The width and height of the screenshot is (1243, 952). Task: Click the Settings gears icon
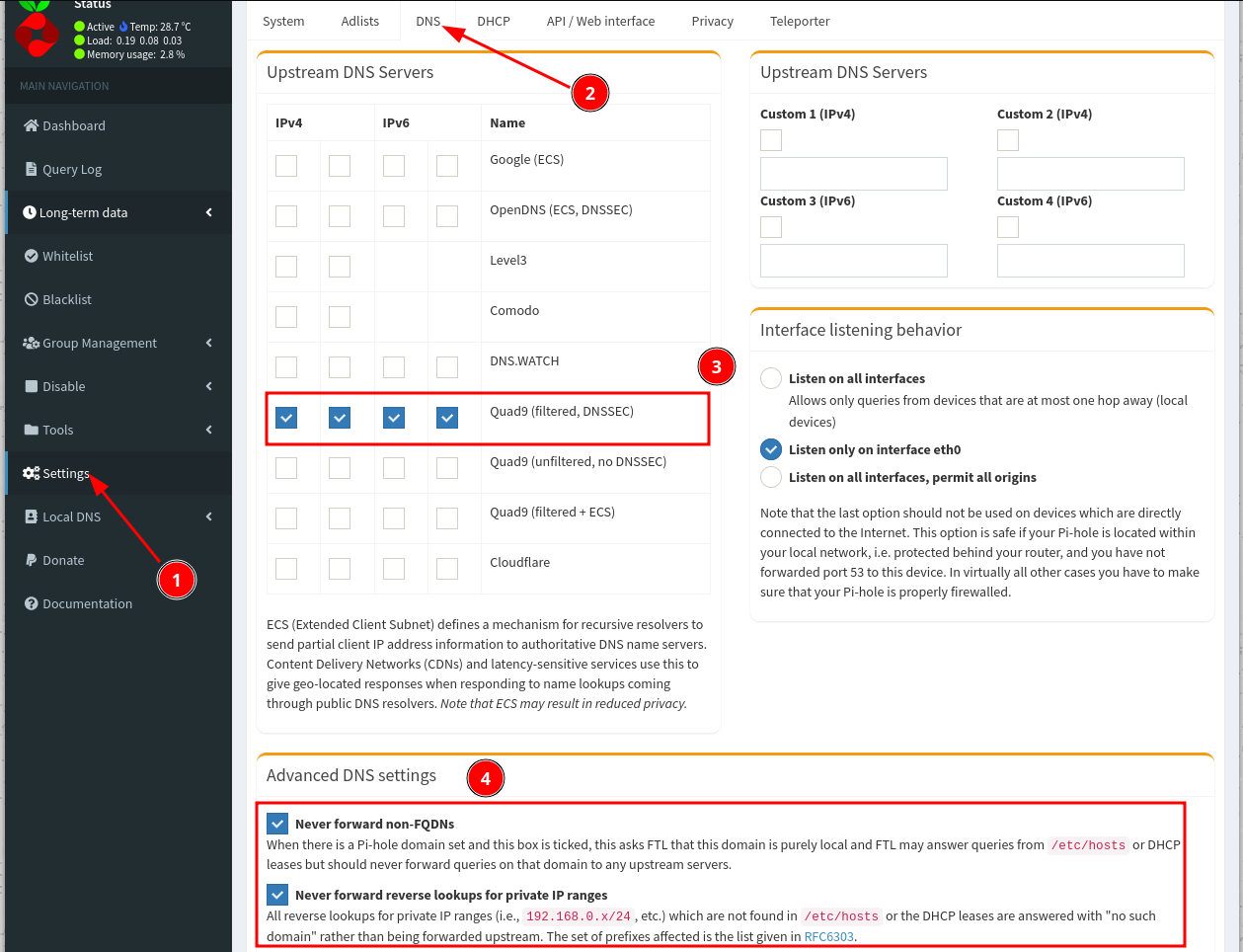pyautogui.click(x=32, y=473)
